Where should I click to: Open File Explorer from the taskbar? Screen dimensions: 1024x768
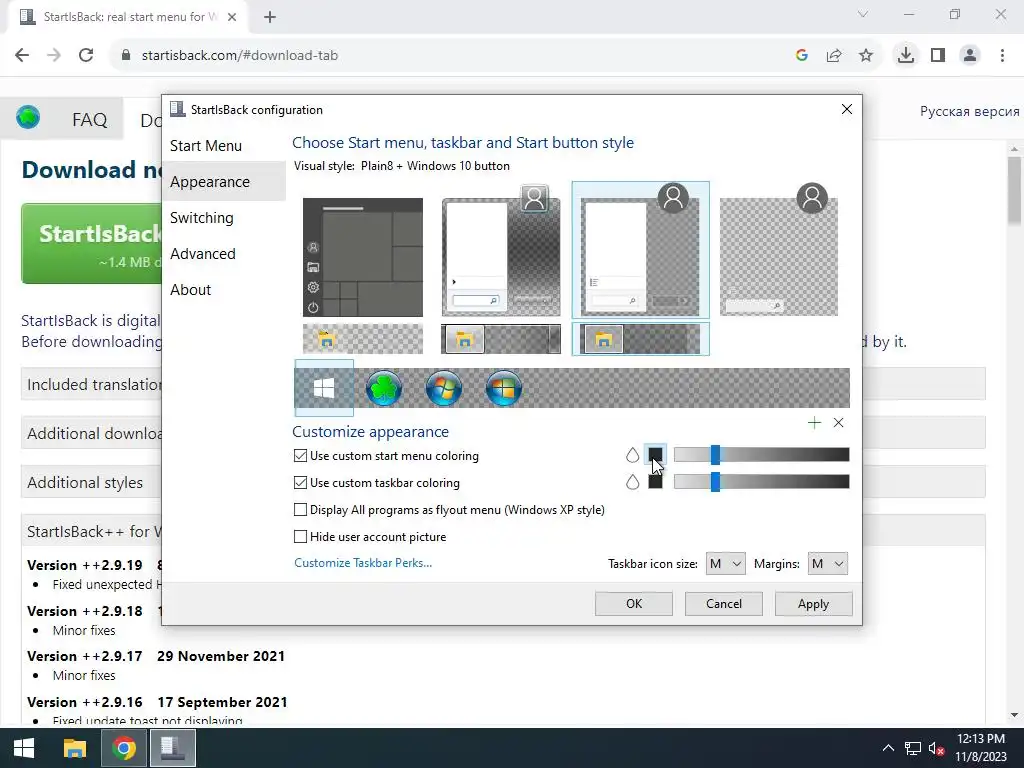[x=74, y=748]
